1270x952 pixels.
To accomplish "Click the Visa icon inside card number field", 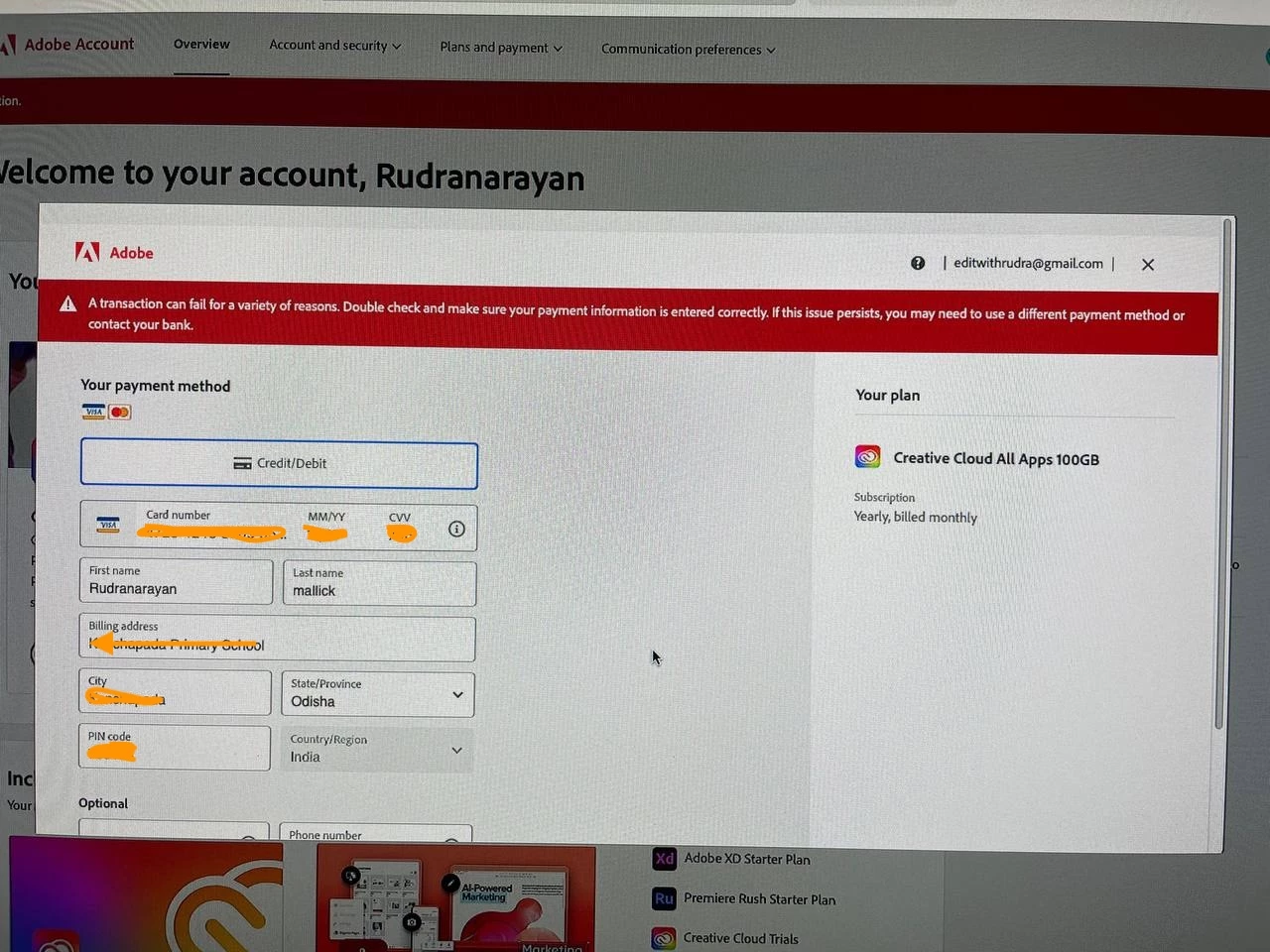I will [108, 525].
